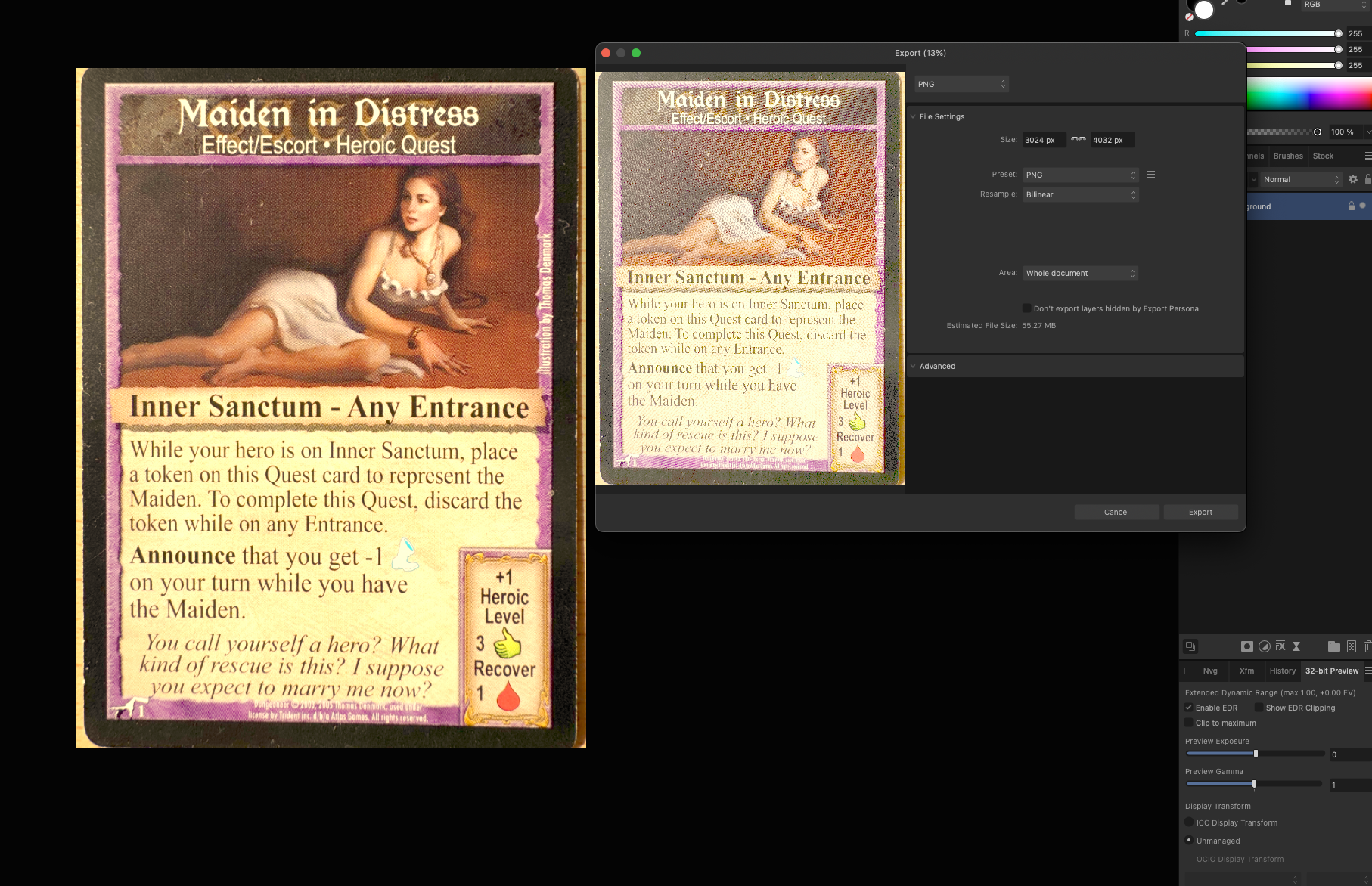This screenshot has height=886, width=1372.
Task: Click the Cancel button
Action: coord(1116,512)
